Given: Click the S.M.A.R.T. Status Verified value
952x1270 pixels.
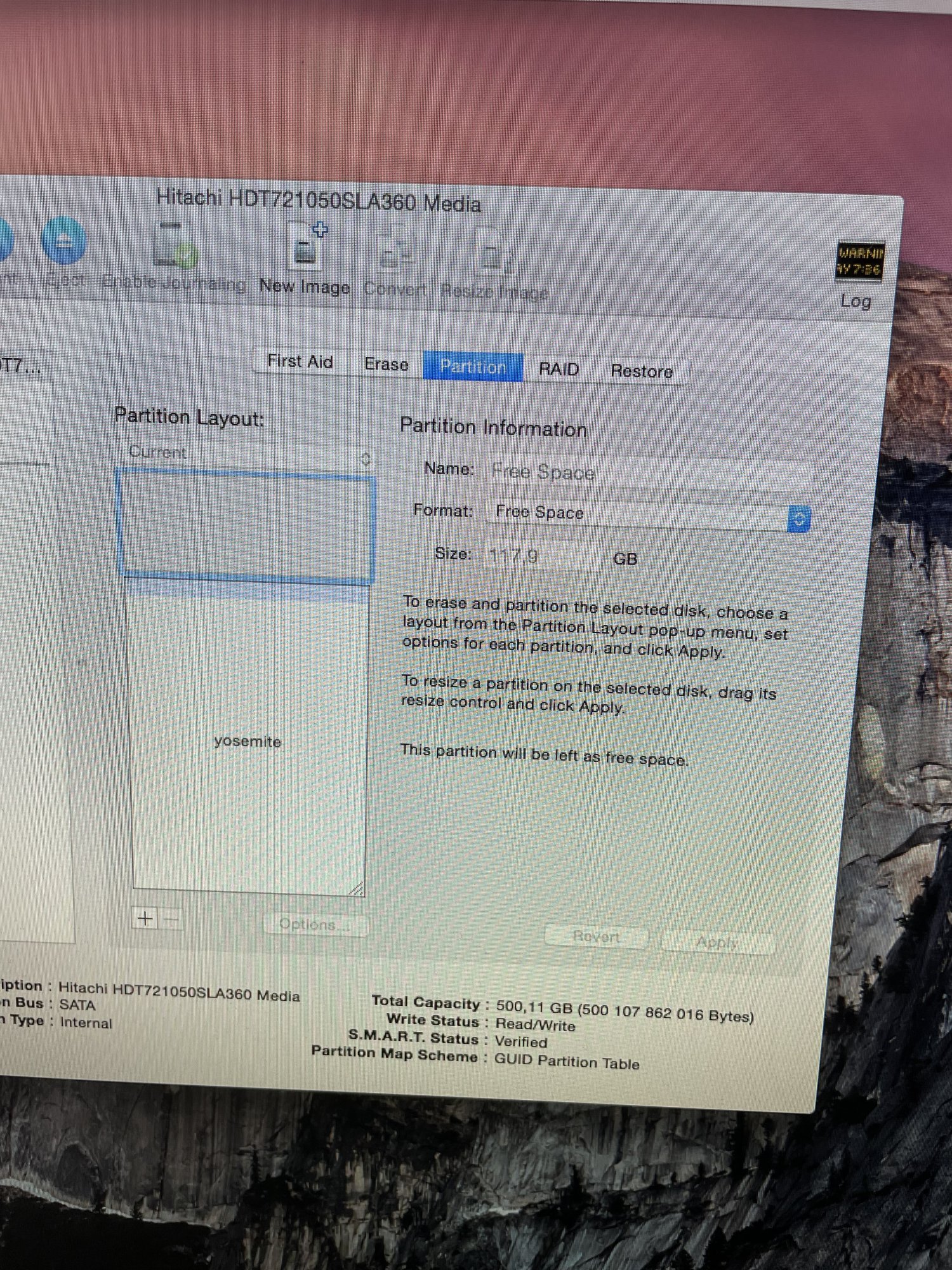Looking at the screenshot, I should [x=520, y=1042].
